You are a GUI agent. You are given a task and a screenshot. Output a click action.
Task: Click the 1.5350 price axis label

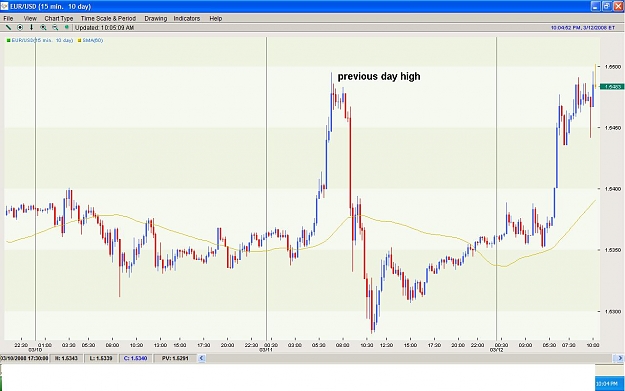pyautogui.click(x=613, y=250)
